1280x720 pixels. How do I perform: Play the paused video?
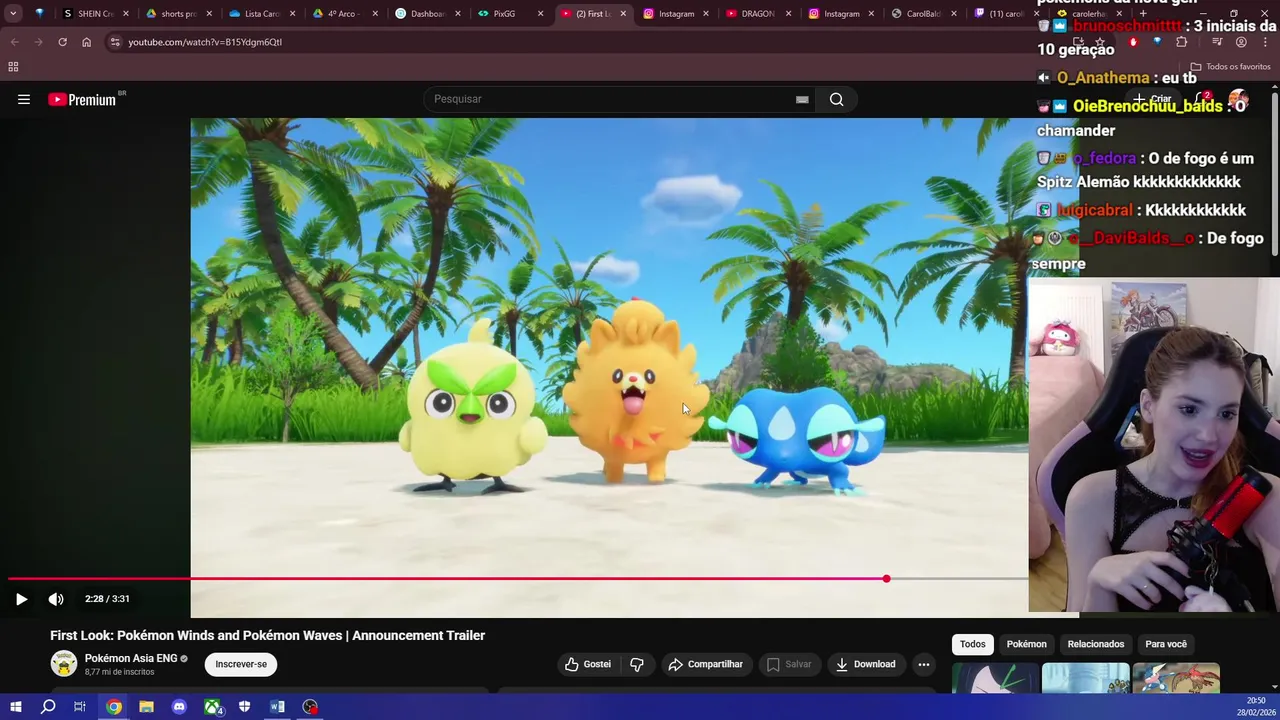click(21, 599)
